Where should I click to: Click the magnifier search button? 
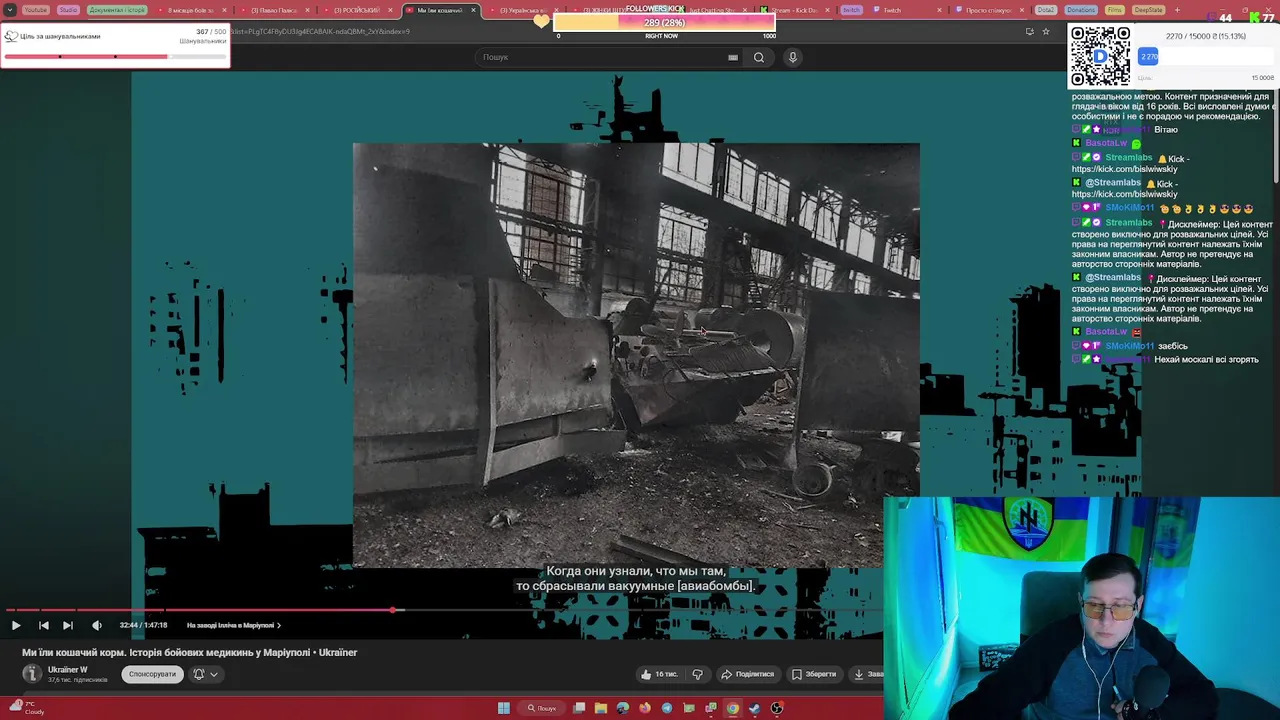coord(759,57)
